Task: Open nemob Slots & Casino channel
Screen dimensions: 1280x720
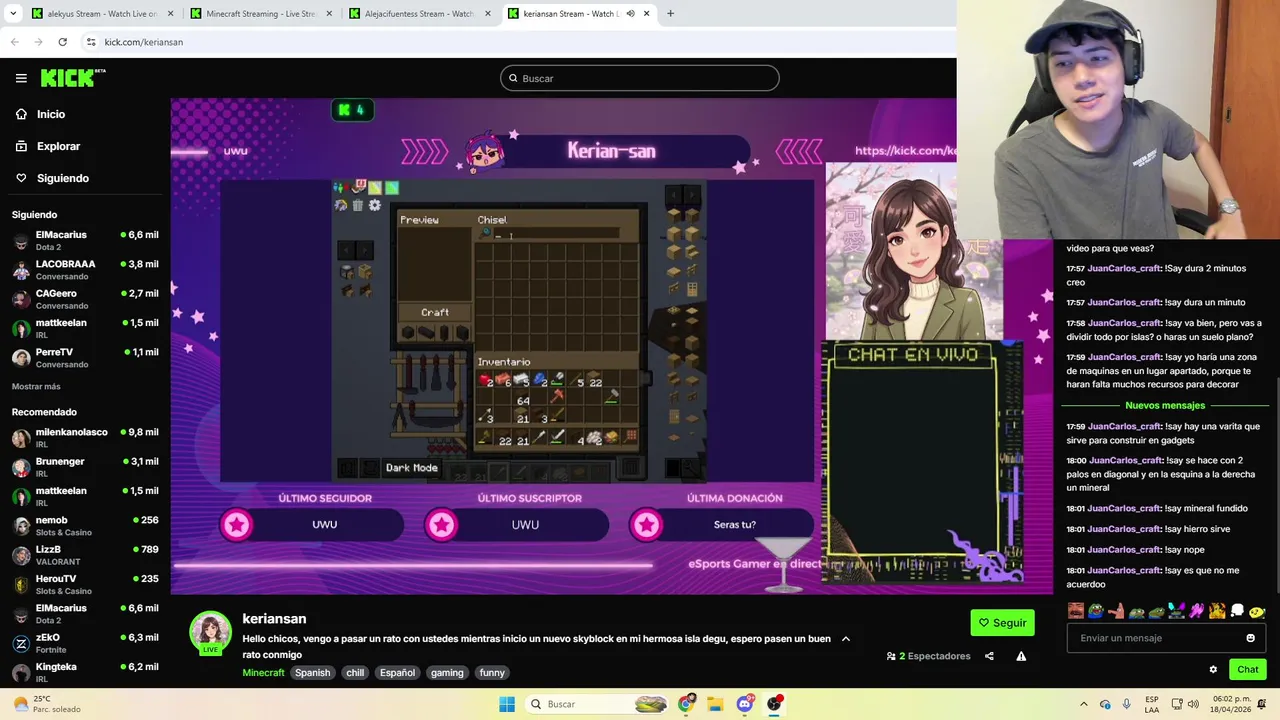Action: [x=85, y=525]
